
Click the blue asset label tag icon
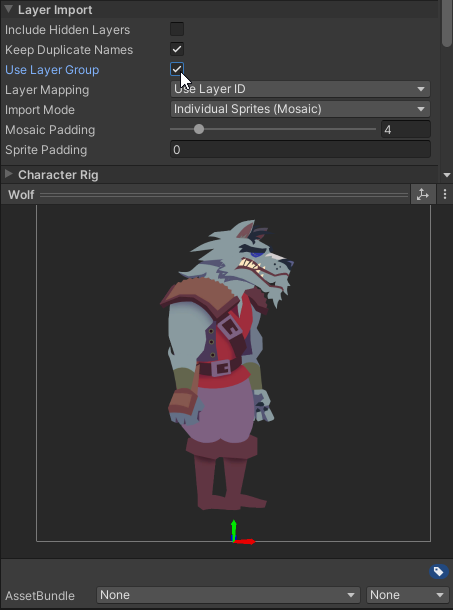coord(439,571)
